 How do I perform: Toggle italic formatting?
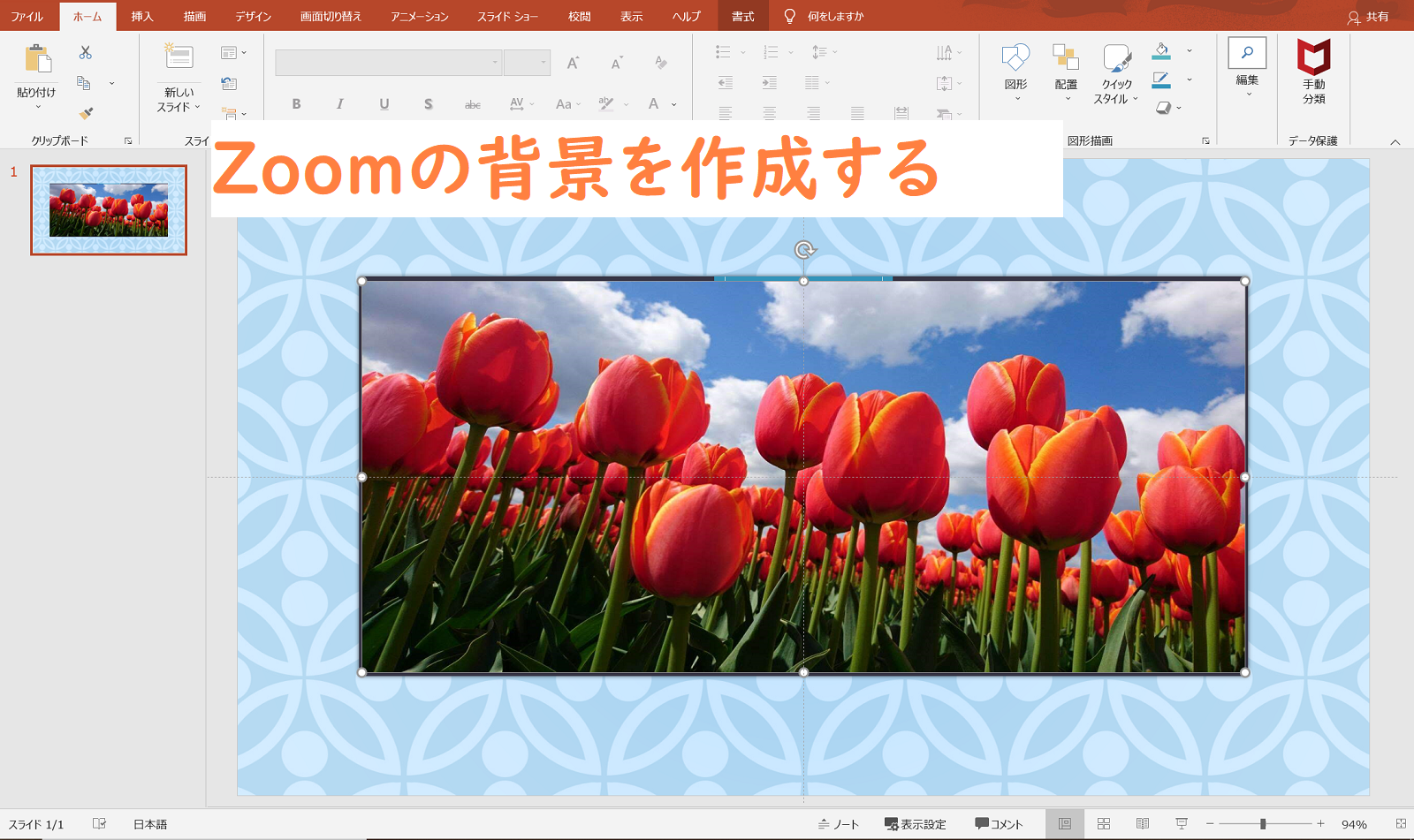(x=340, y=103)
